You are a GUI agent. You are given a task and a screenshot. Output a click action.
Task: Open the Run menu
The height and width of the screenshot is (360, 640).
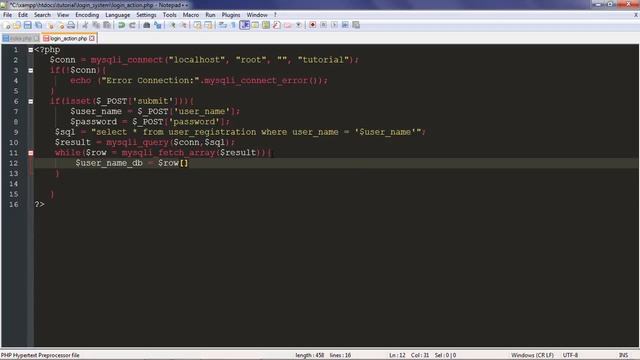(210, 15)
